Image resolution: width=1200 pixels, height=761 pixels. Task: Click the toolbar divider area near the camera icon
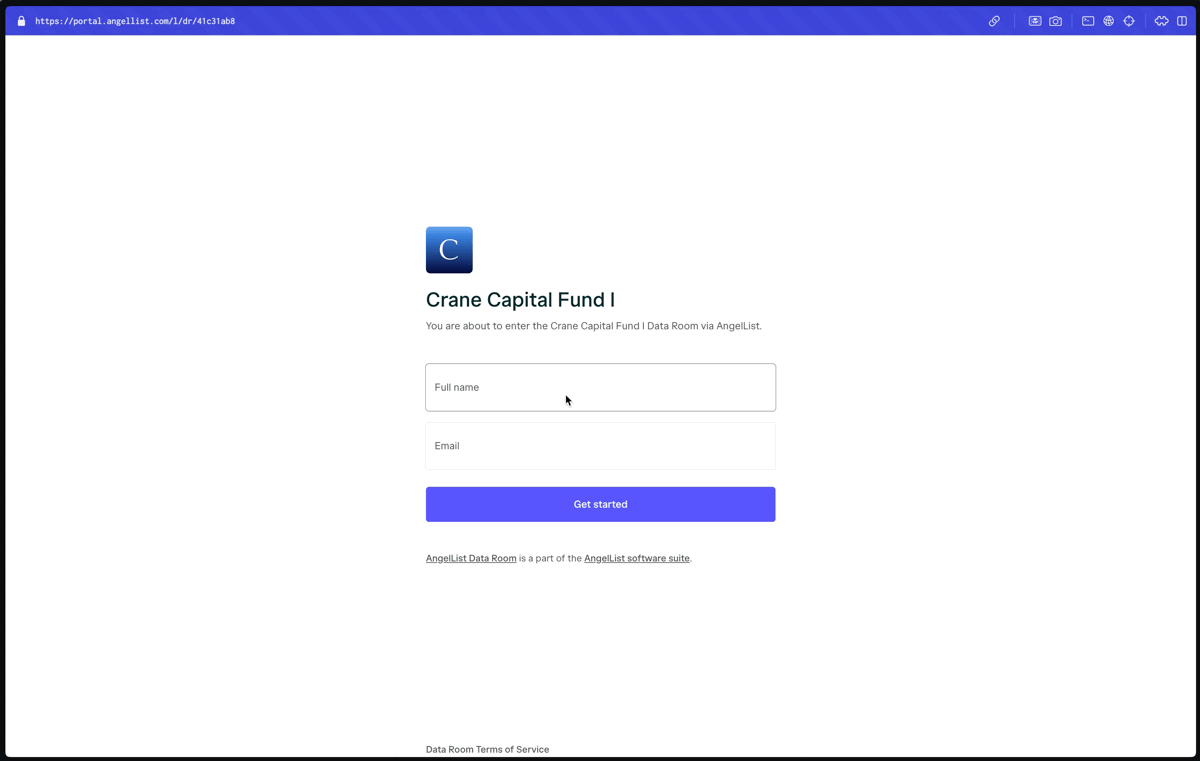point(1071,20)
